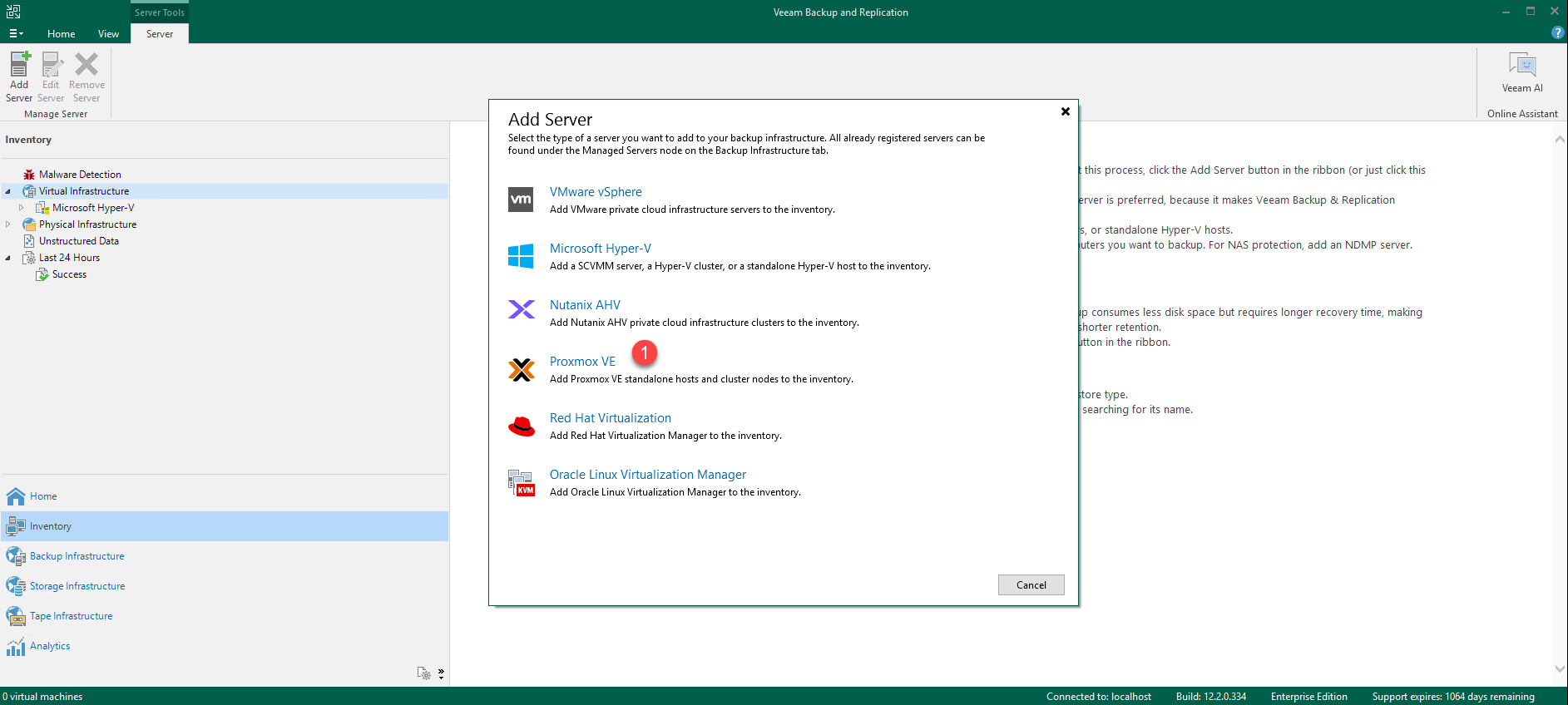Open the Tape Infrastructure view
Screen dimensions: 1568x705
[72, 616]
